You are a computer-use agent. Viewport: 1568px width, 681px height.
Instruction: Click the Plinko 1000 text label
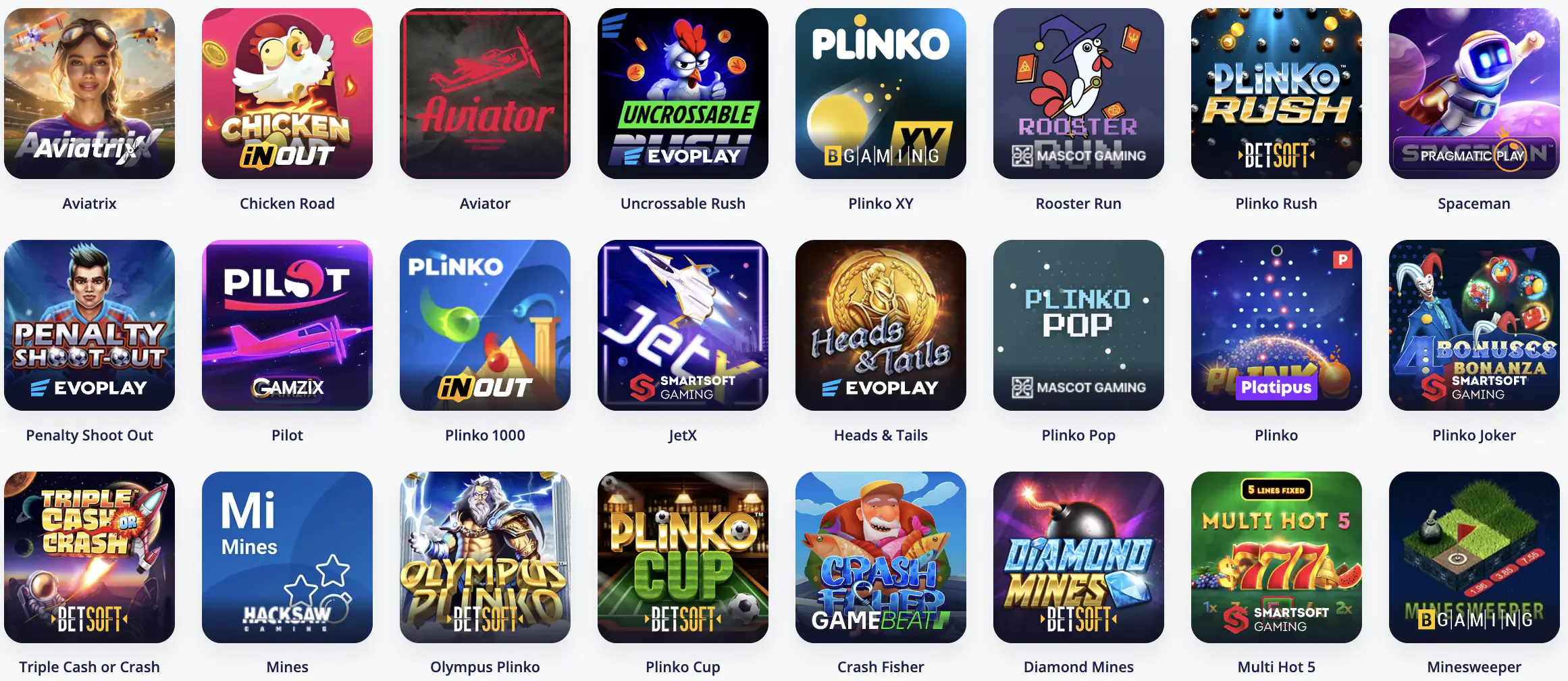pyautogui.click(x=485, y=435)
